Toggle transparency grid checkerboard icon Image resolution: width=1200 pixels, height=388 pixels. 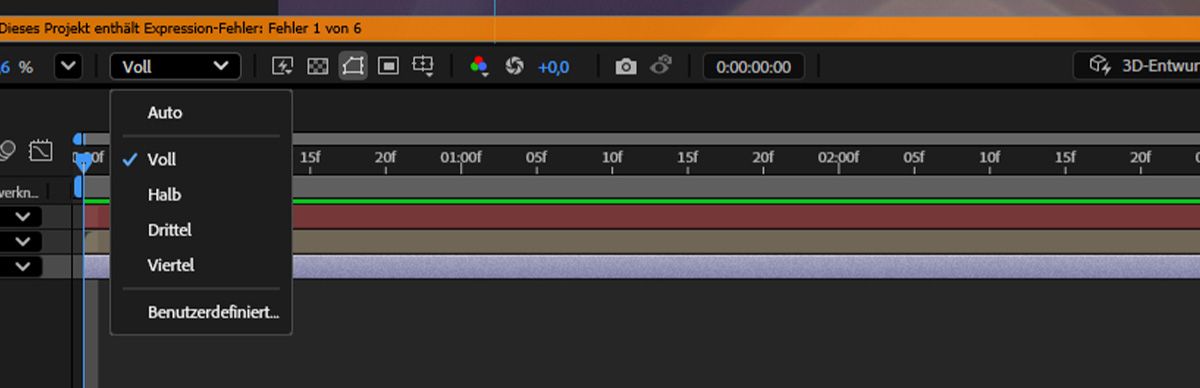[x=317, y=66]
